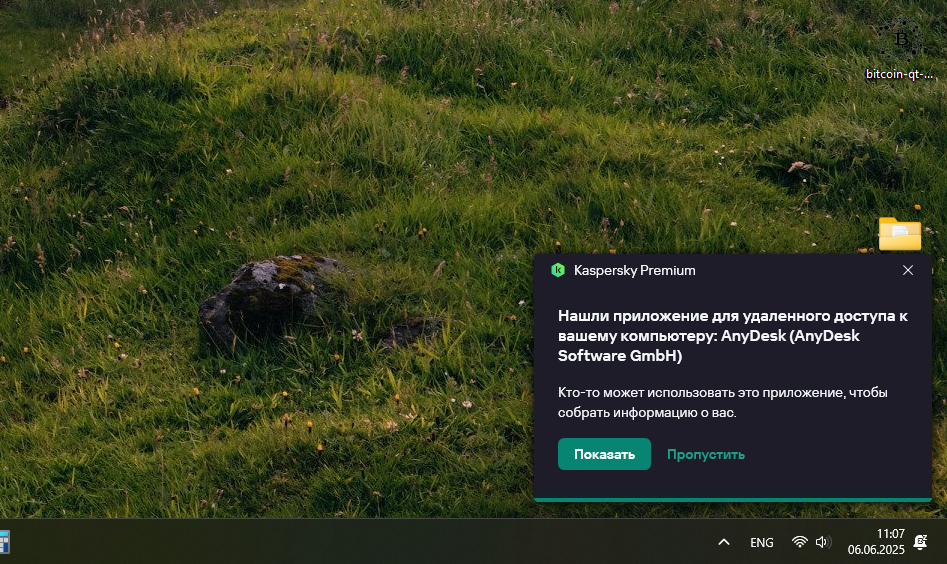Open the notification bell icon in taskbar
Image resolution: width=947 pixels, height=564 pixels.
920,542
